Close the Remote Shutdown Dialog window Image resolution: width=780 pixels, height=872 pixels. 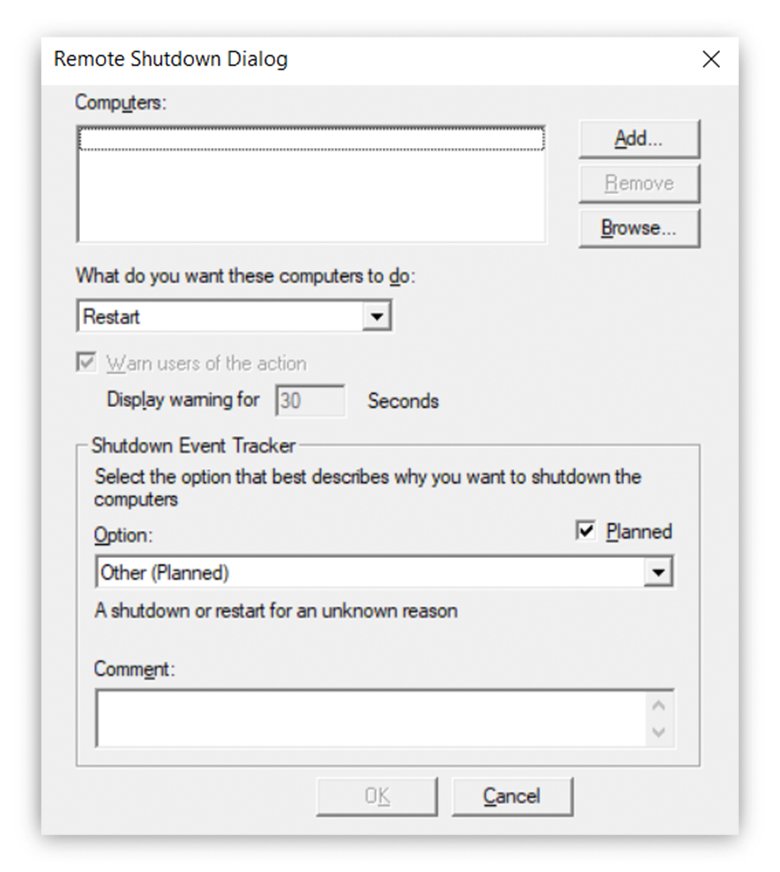[x=711, y=59]
